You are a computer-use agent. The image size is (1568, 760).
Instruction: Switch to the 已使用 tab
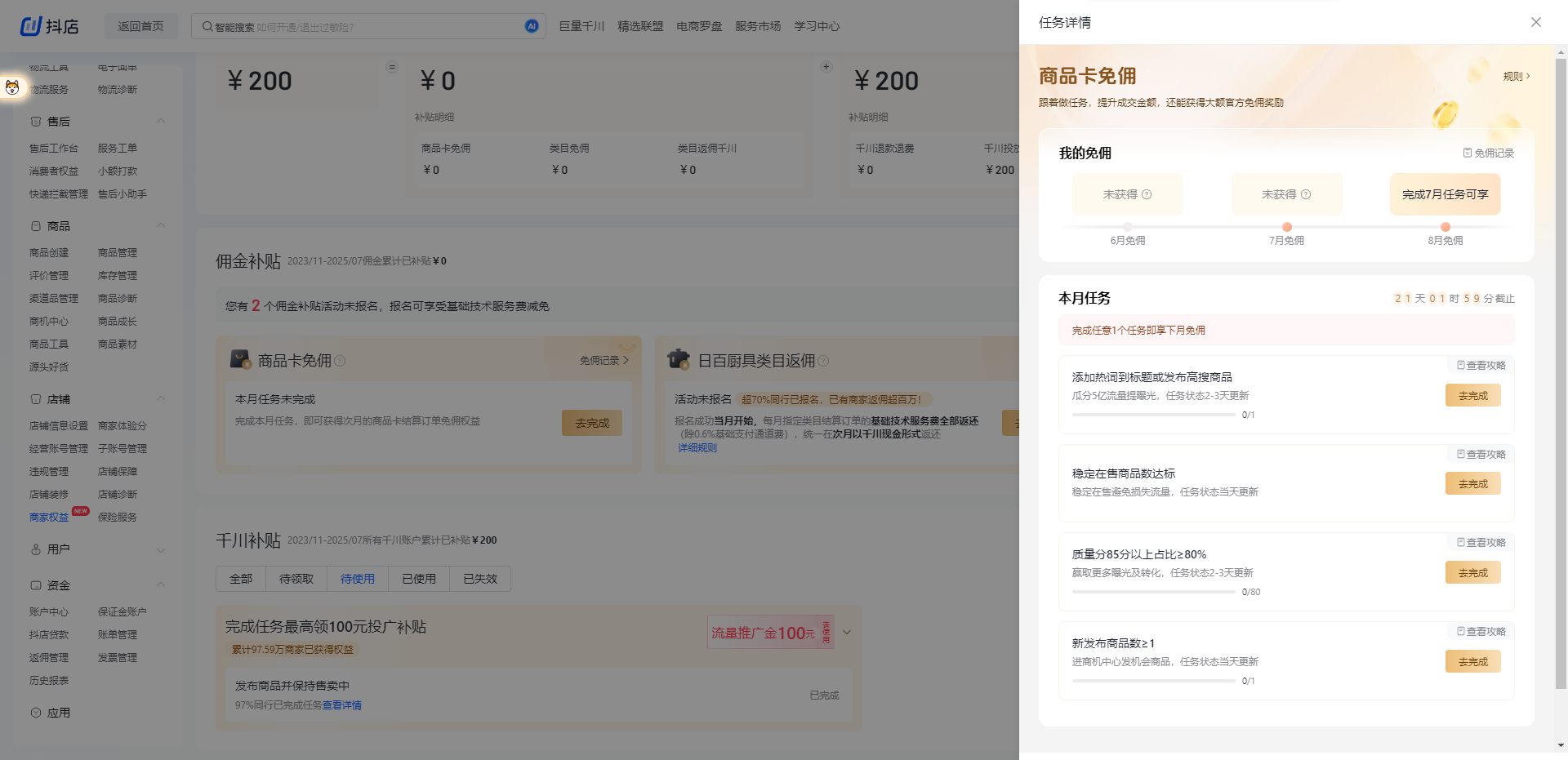[x=419, y=579]
